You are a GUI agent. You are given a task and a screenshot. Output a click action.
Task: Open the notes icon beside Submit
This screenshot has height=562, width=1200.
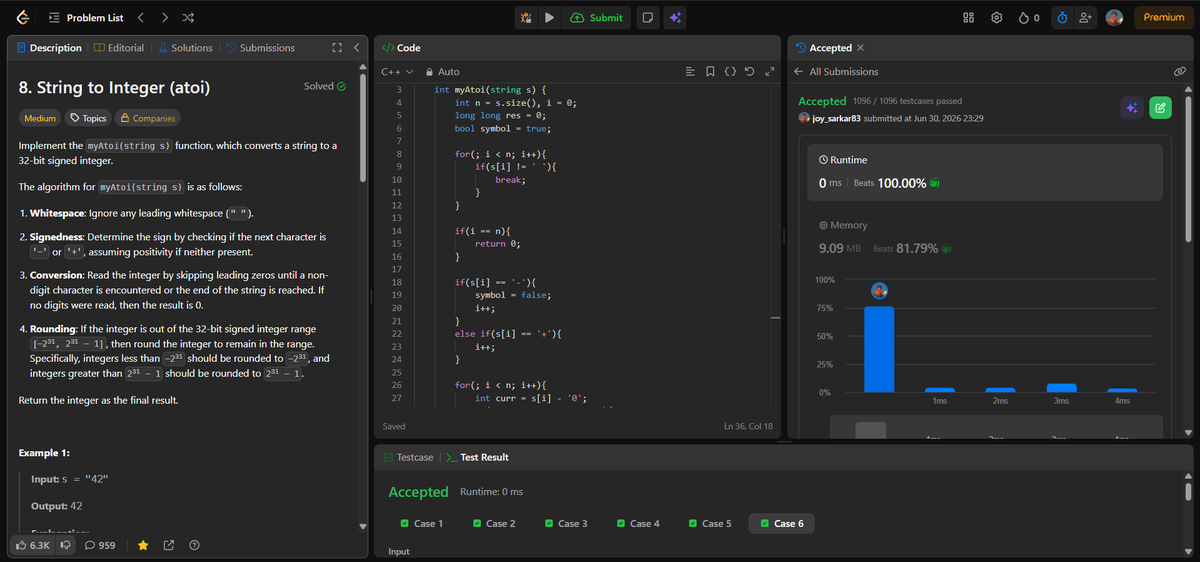tap(648, 17)
